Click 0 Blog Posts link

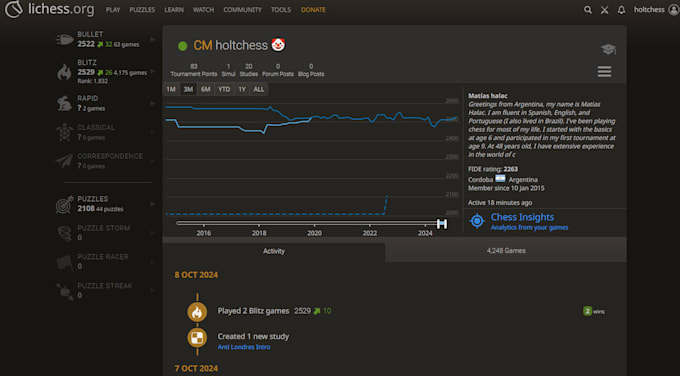(x=311, y=70)
